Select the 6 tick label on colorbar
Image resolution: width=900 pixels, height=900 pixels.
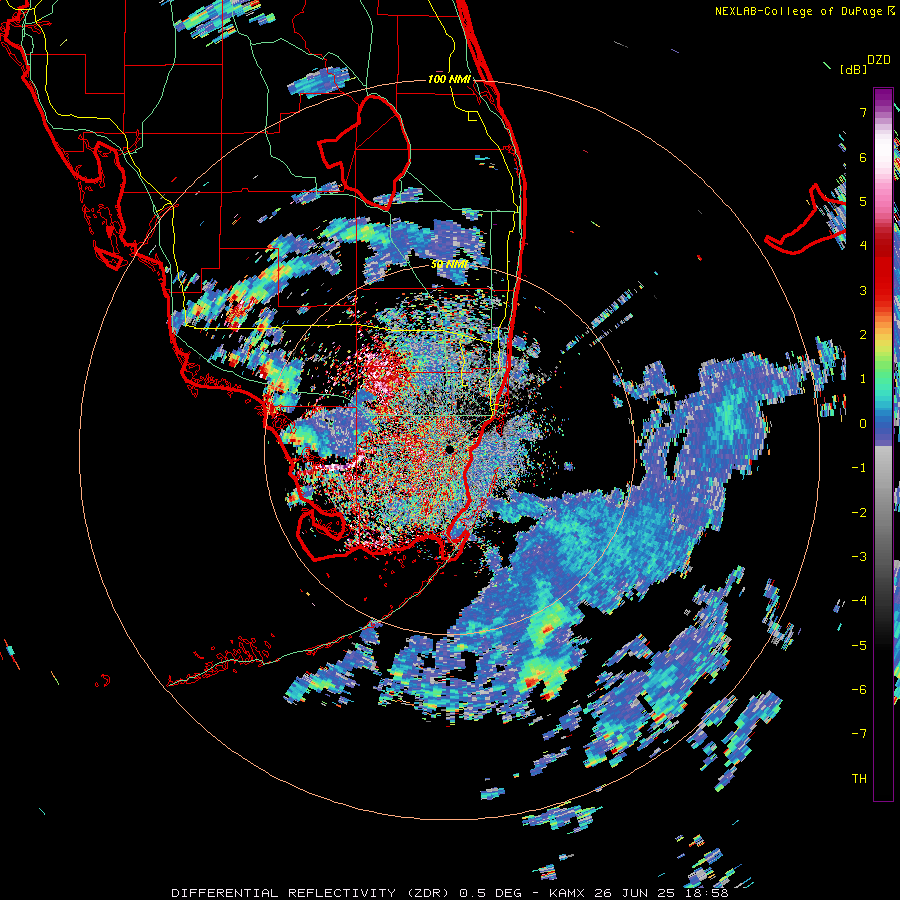pyautogui.click(x=863, y=157)
